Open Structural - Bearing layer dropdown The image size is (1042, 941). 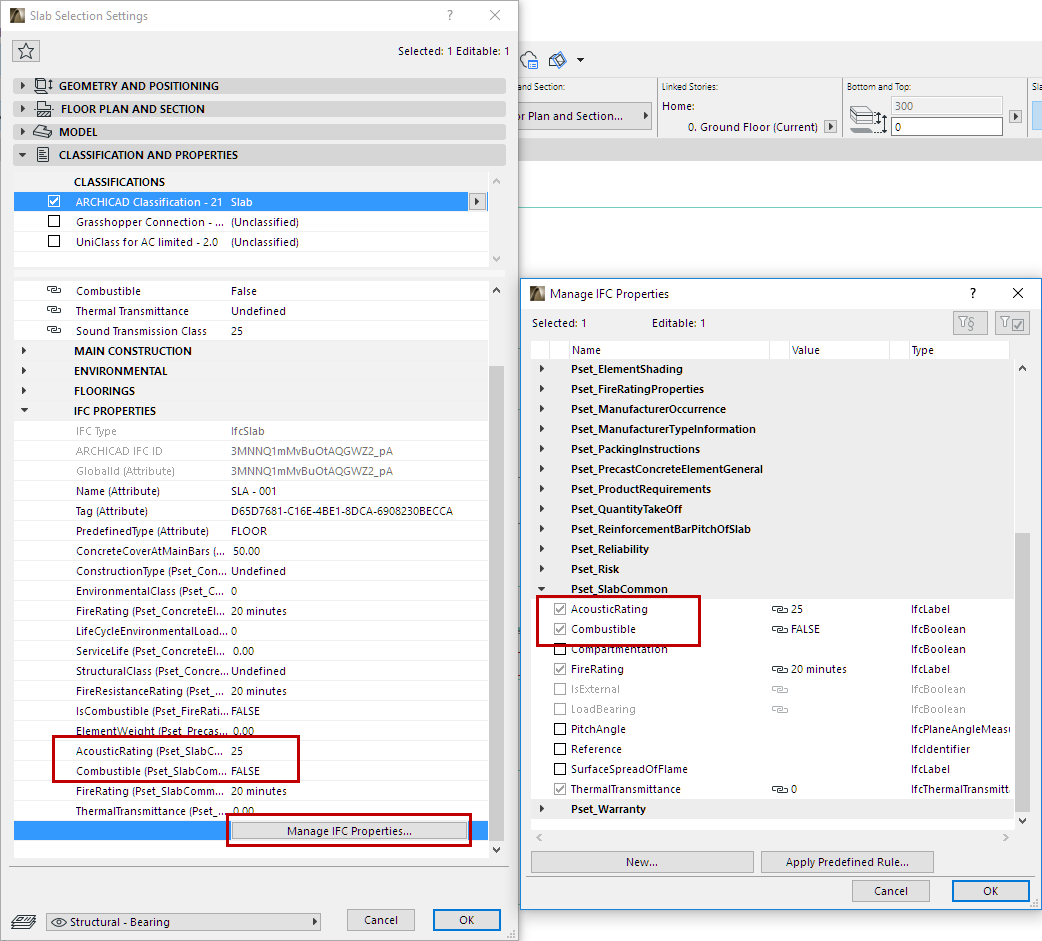pyautogui.click(x=183, y=922)
